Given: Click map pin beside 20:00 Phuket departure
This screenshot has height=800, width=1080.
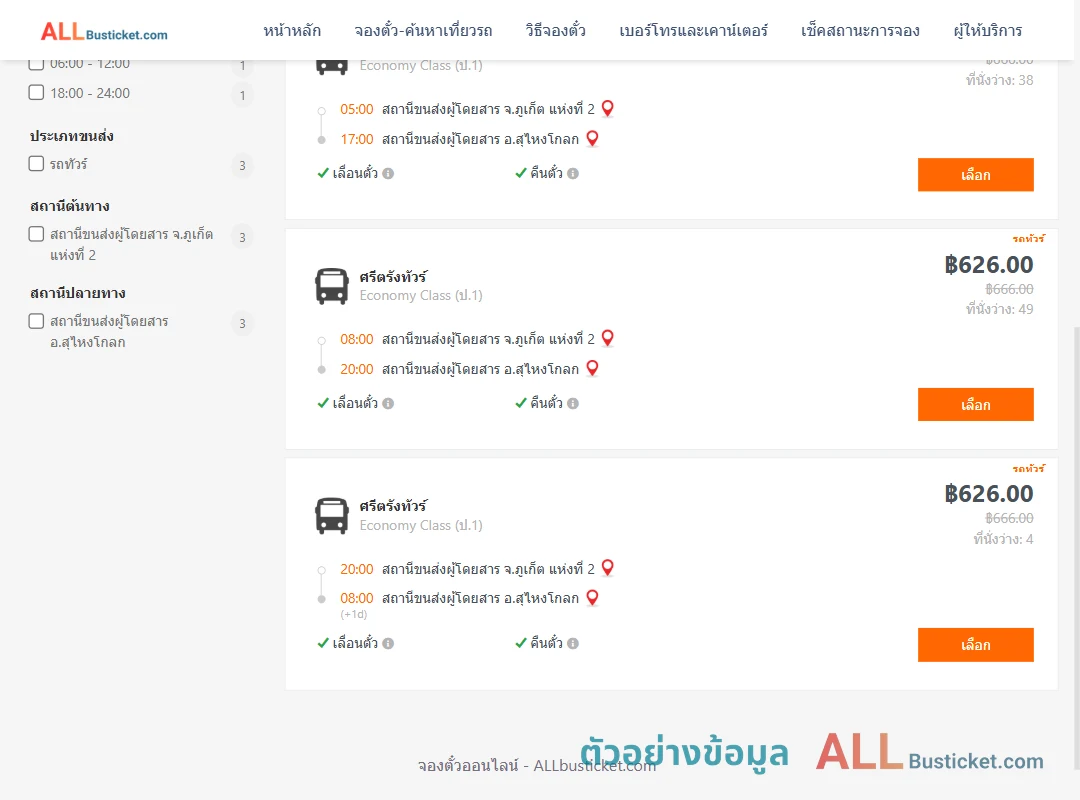Looking at the screenshot, I should pos(608,568).
